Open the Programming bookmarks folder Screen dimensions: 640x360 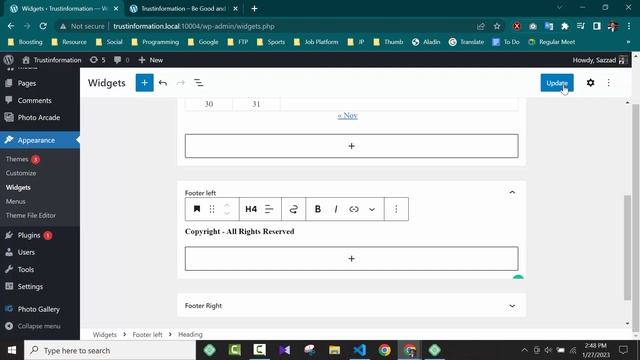click(155, 42)
